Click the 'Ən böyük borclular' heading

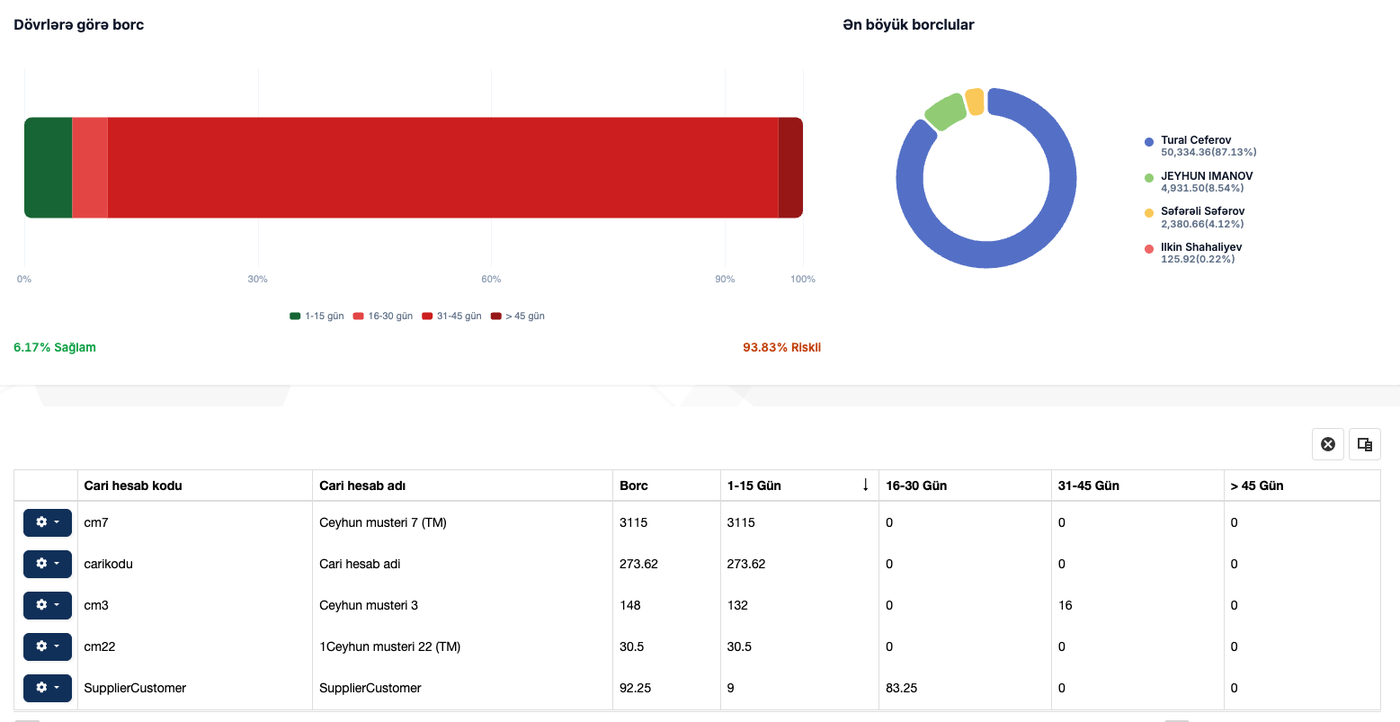point(909,24)
